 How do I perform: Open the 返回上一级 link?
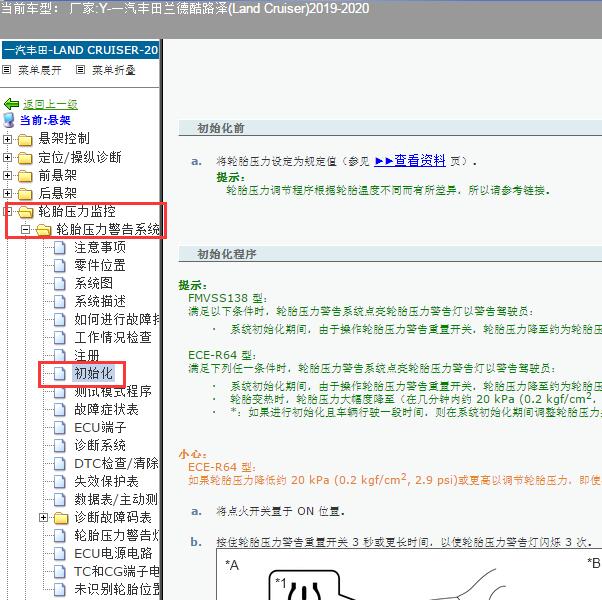(x=50, y=104)
